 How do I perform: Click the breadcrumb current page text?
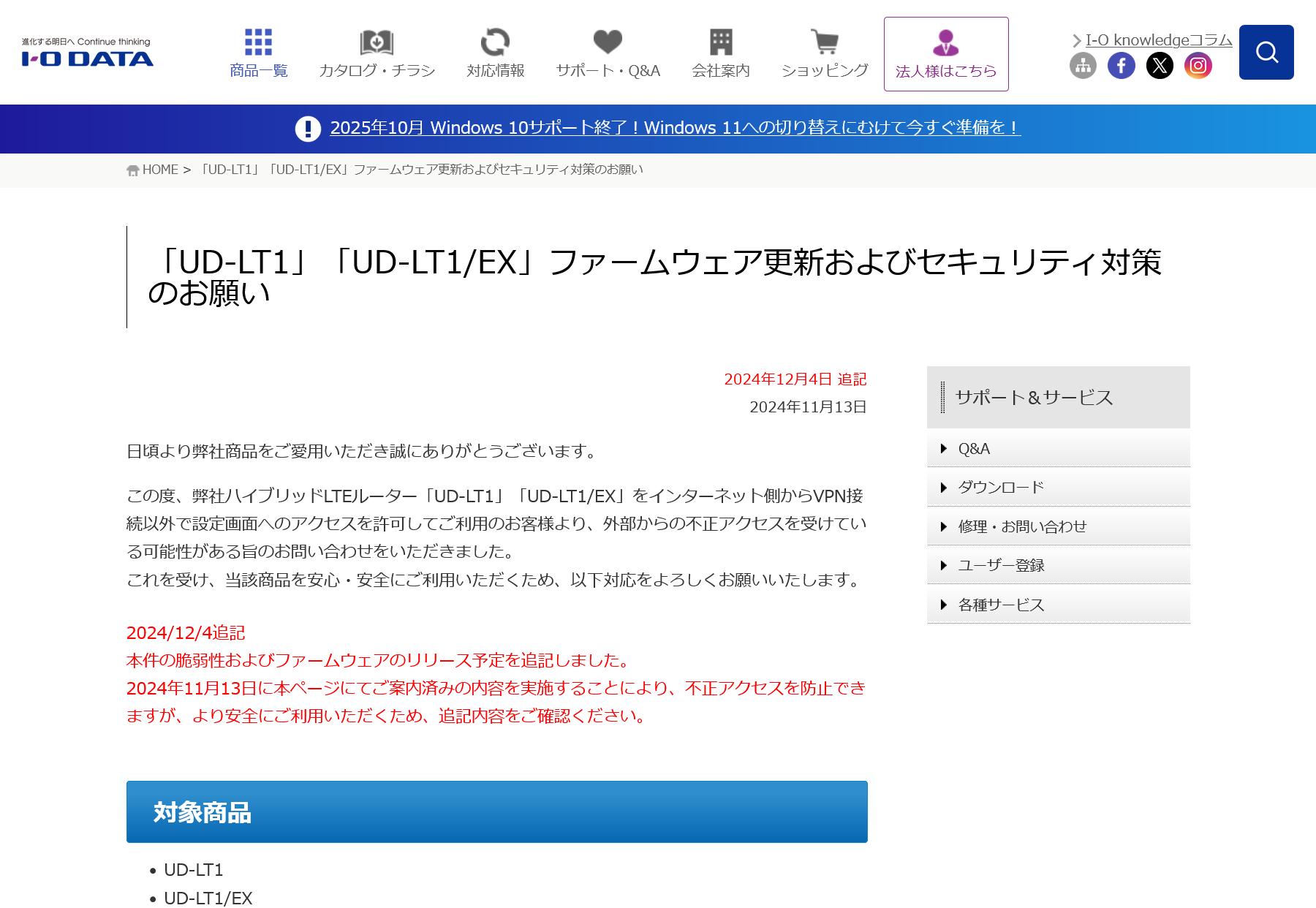420,170
